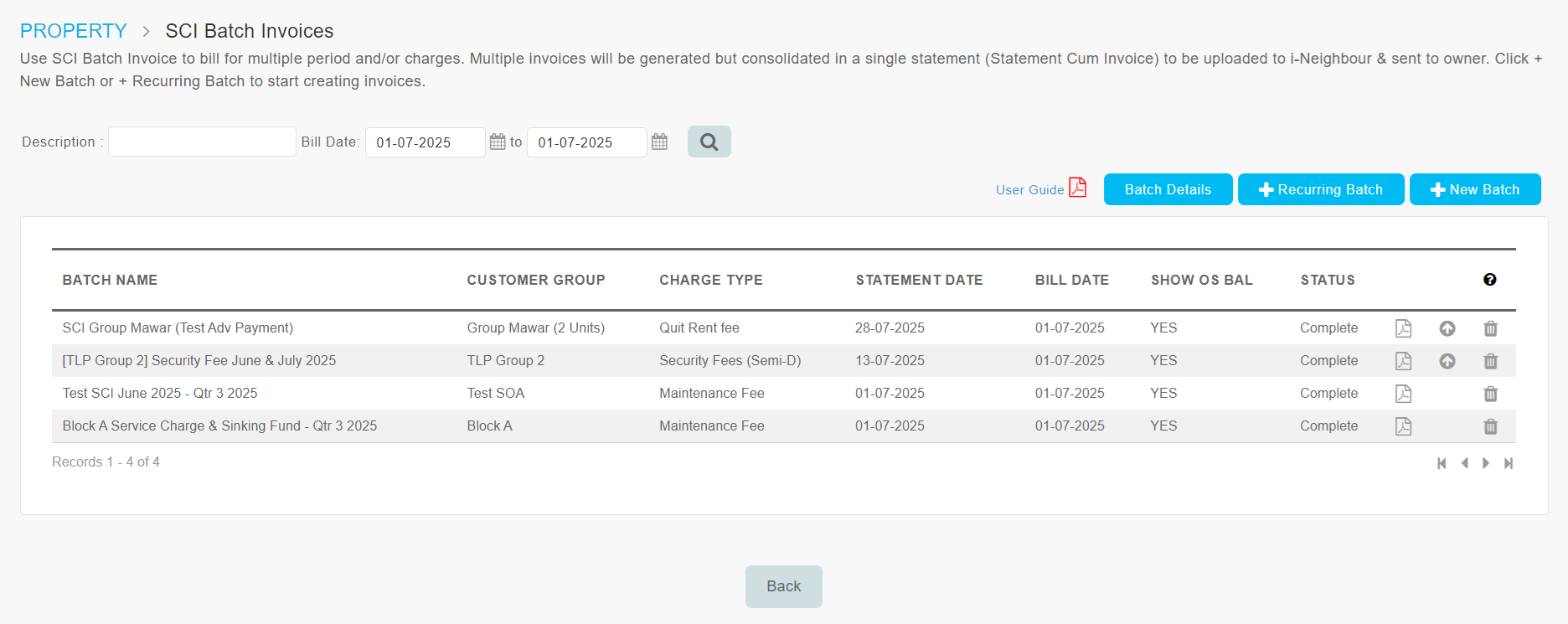Click the New Batch button
The height and width of the screenshot is (624, 1568).
point(1474,189)
